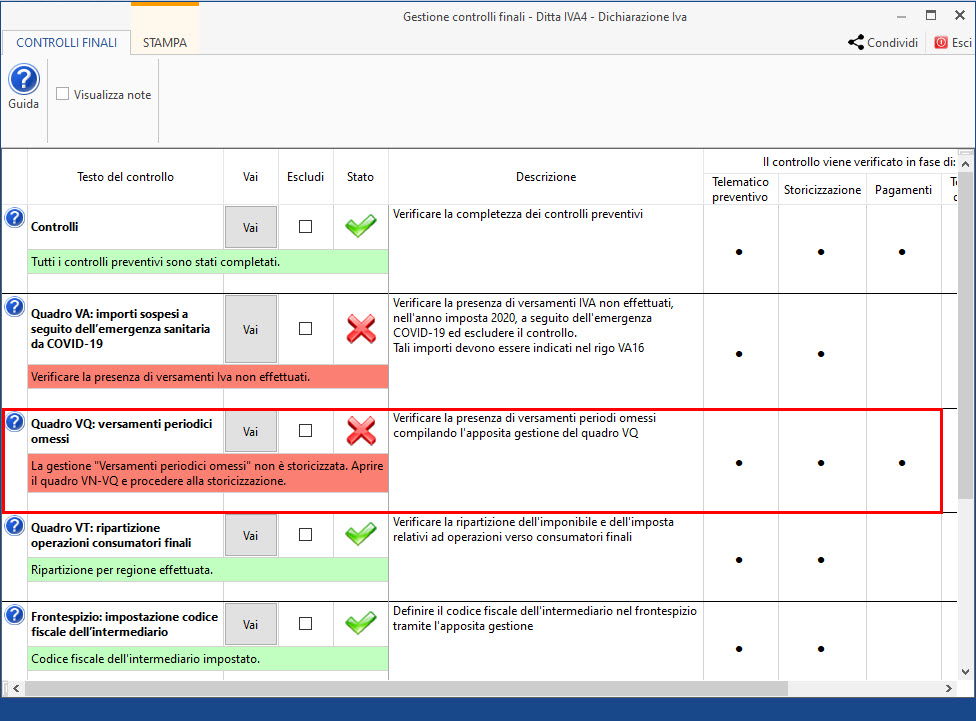Click the Condividi share icon
Viewport: 976px width, 721px height.
pos(856,43)
